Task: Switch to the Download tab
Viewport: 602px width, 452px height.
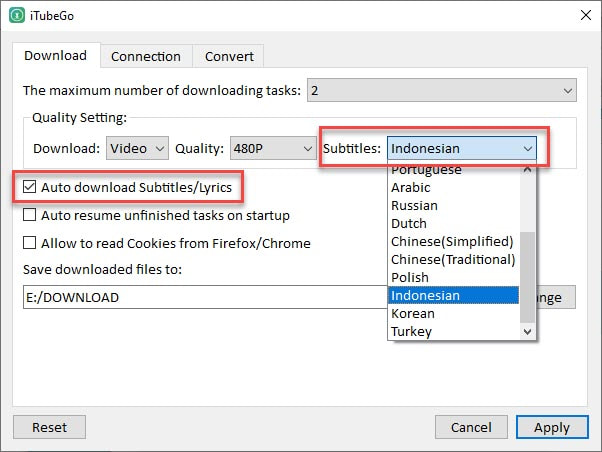Action: tap(56, 56)
